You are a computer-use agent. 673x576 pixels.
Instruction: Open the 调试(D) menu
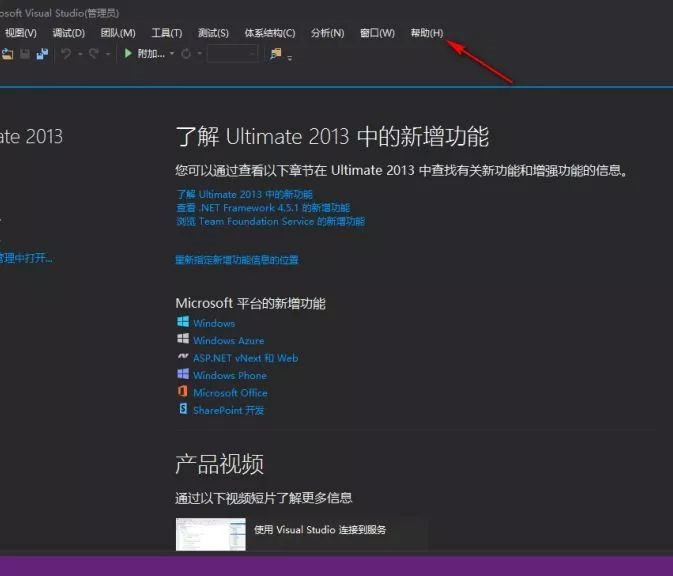pyautogui.click(x=69, y=33)
